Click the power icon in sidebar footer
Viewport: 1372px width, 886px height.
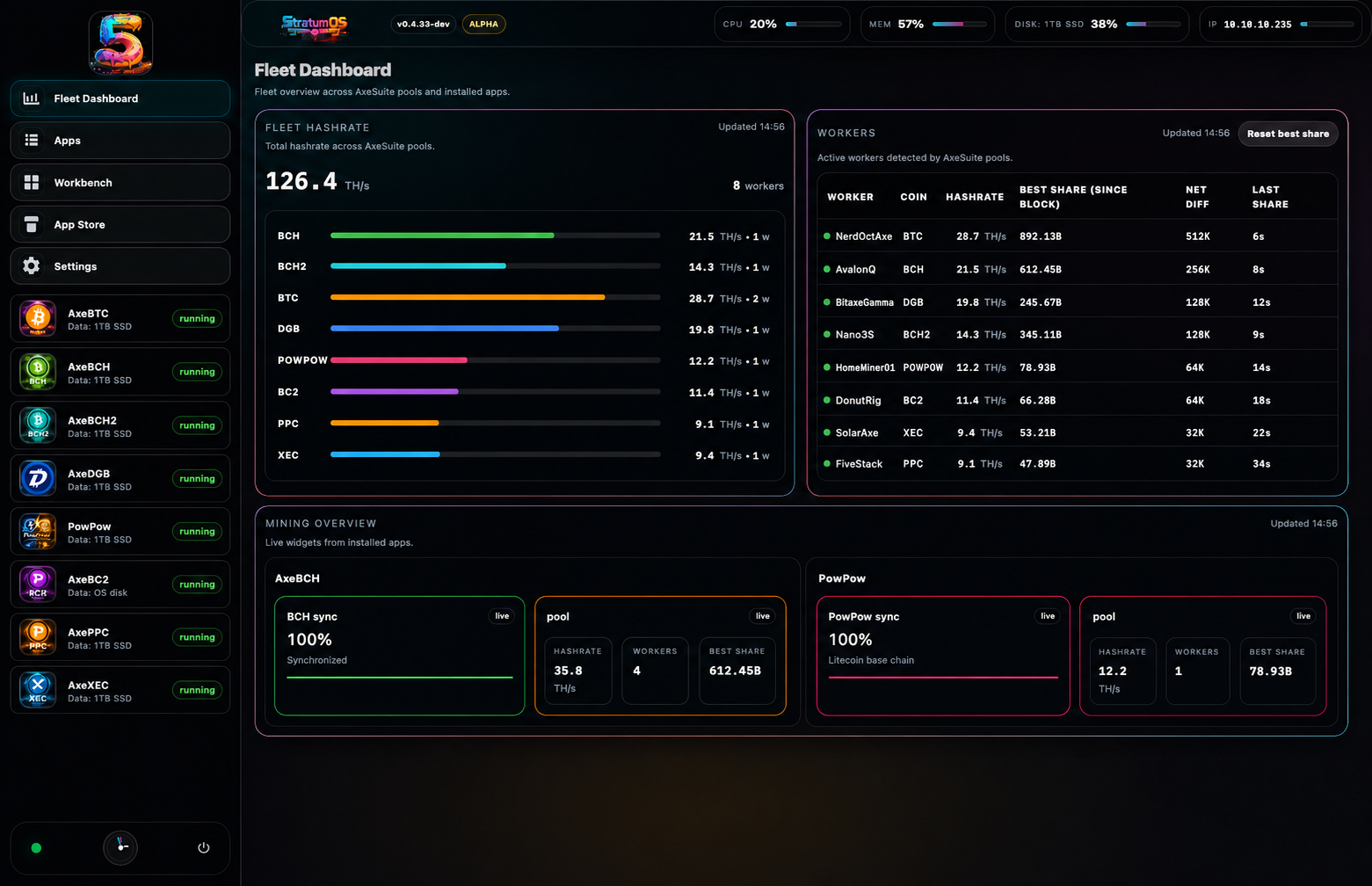pos(204,847)
